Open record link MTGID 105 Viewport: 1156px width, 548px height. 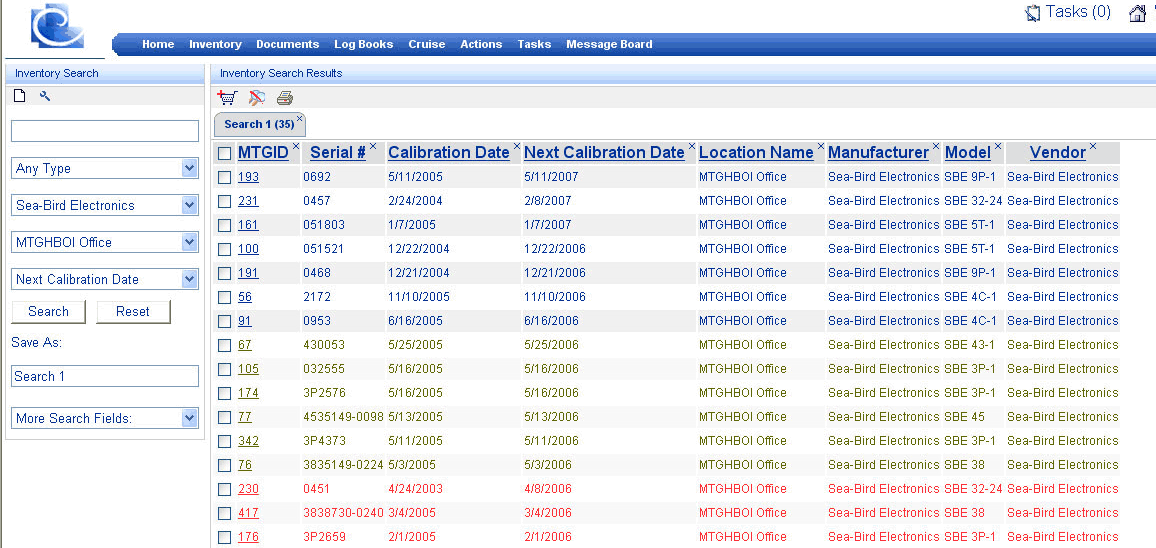(248, 369)
